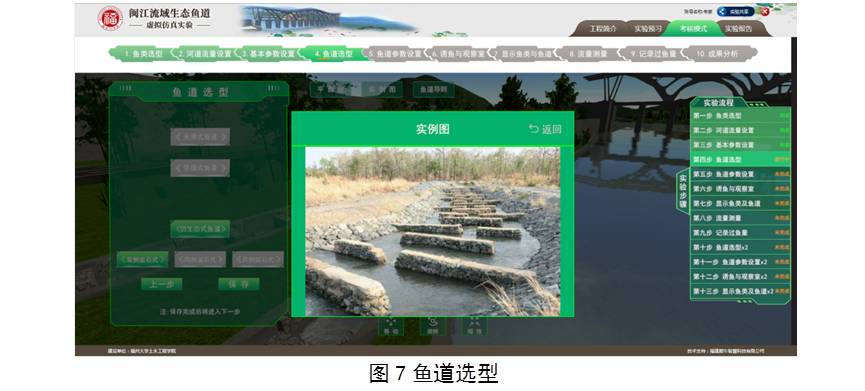The width and height of the screenshot is (865, 391).
Task: Select 第六步 诱鱼与观察室 in the flow list
Action: (x=740, y=189)
